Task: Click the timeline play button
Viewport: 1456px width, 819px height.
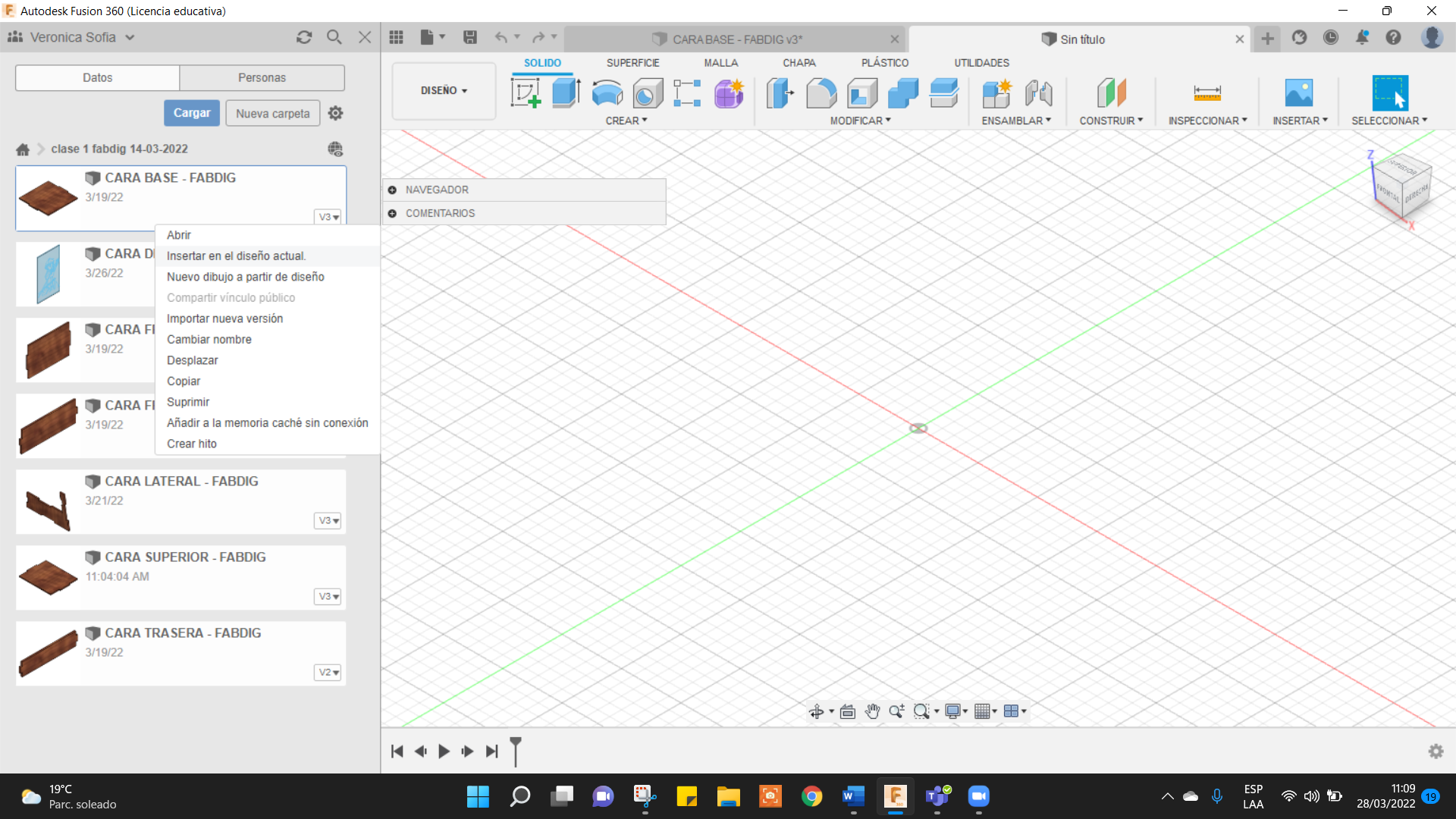Action: (x=444, y=751)
